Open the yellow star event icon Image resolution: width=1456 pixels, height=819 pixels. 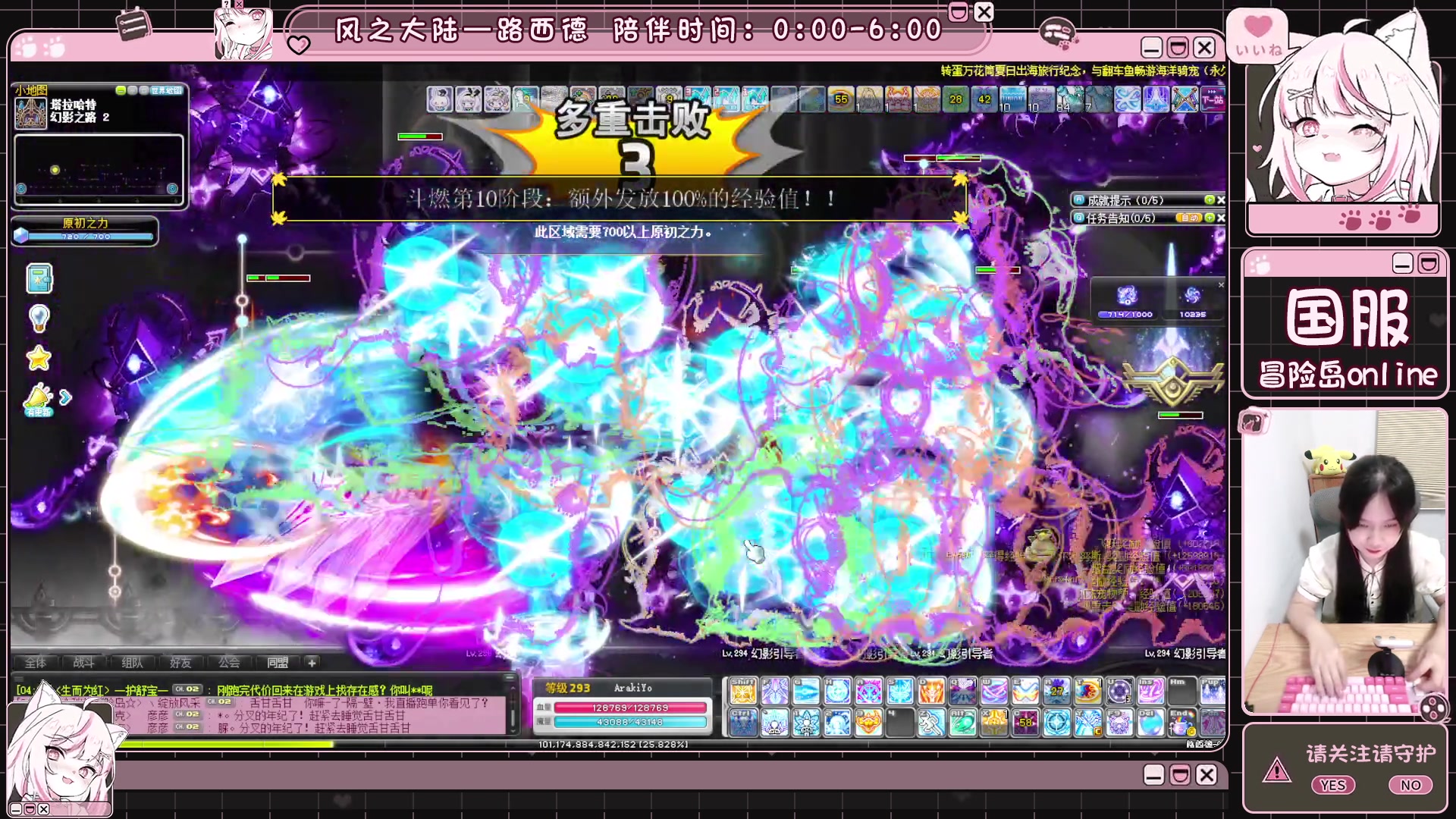tap(39, 358)
